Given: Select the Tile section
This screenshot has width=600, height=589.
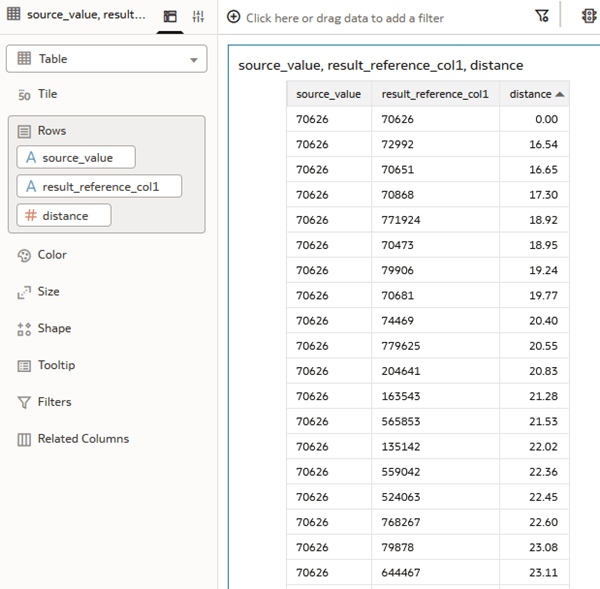Looking at the screenshot, I should [47, 94].
